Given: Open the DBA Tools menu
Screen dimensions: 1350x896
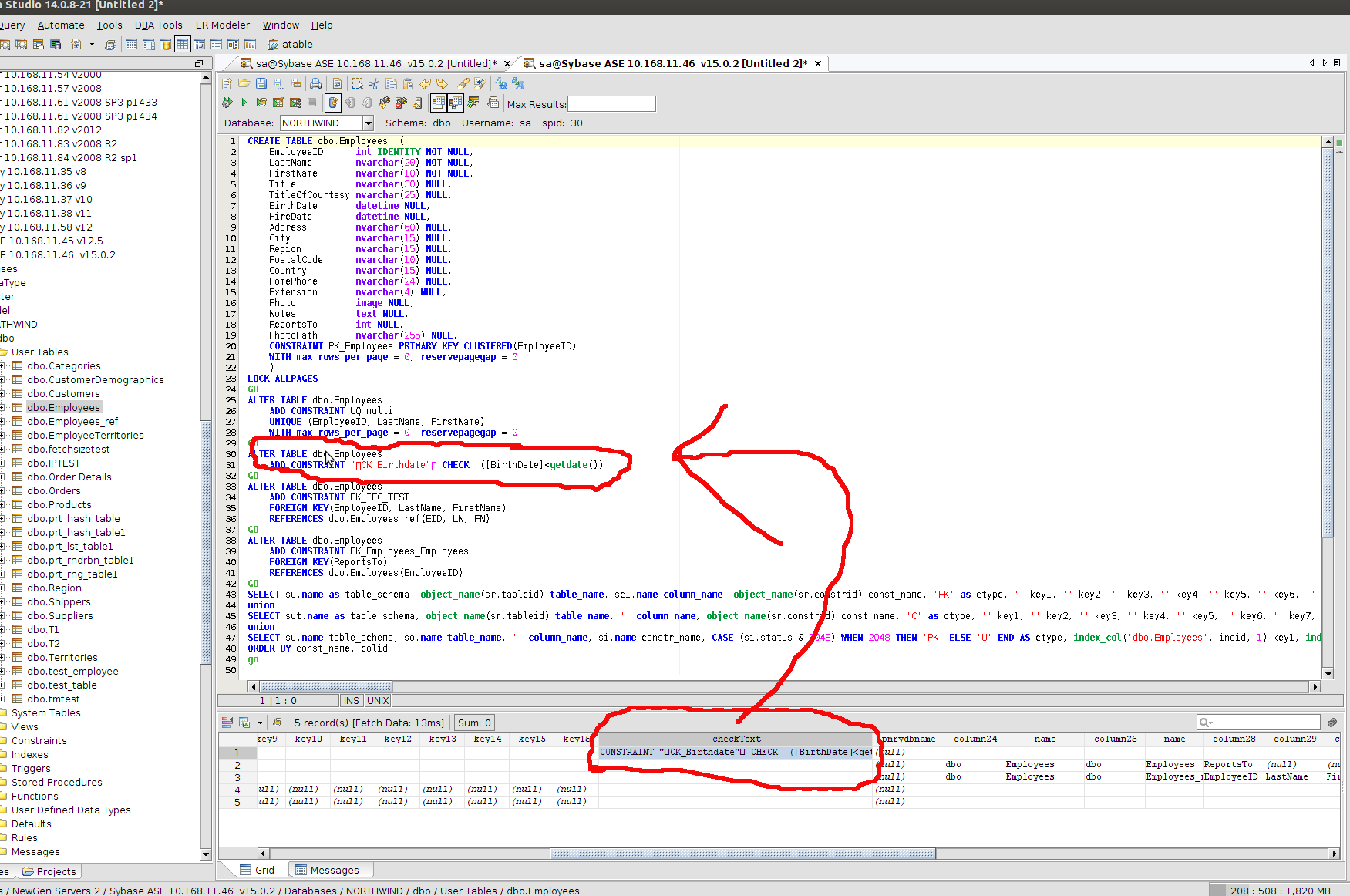Looking at the screenshot, I should pyautogui.click(x=158, y=25).
